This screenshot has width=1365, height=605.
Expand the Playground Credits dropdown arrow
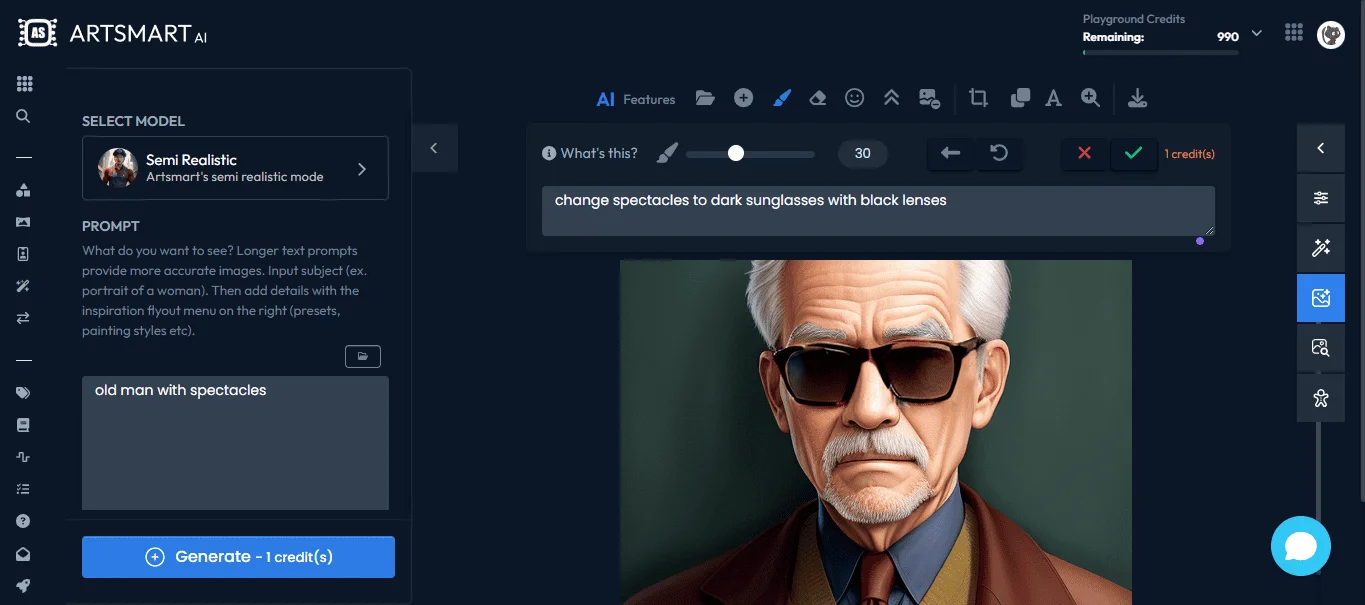click(1257, 34)
